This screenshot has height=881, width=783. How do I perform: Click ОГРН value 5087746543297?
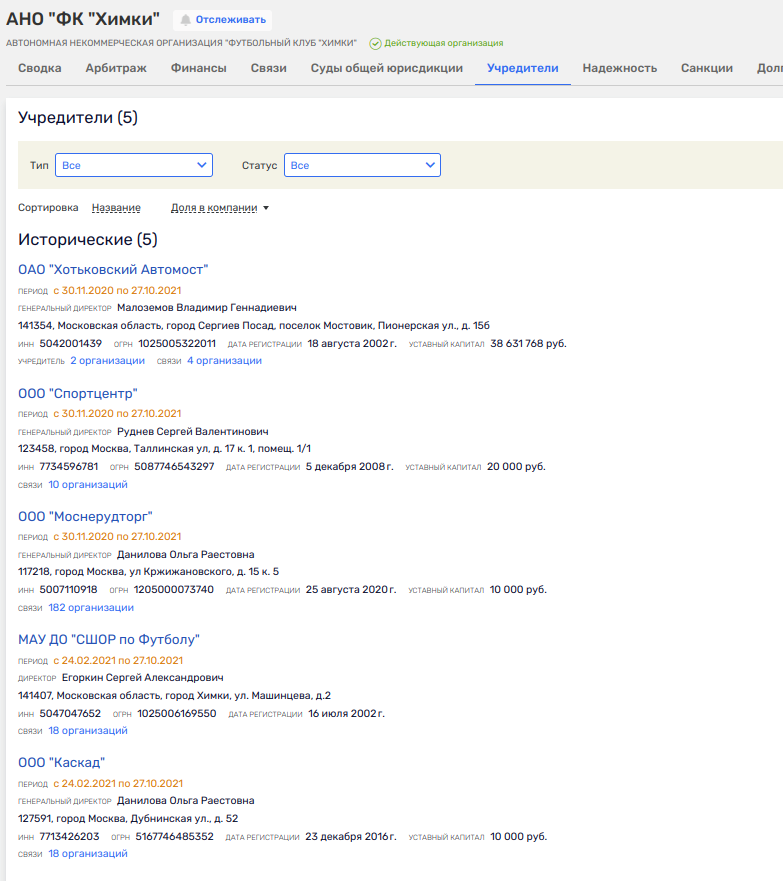174,466
